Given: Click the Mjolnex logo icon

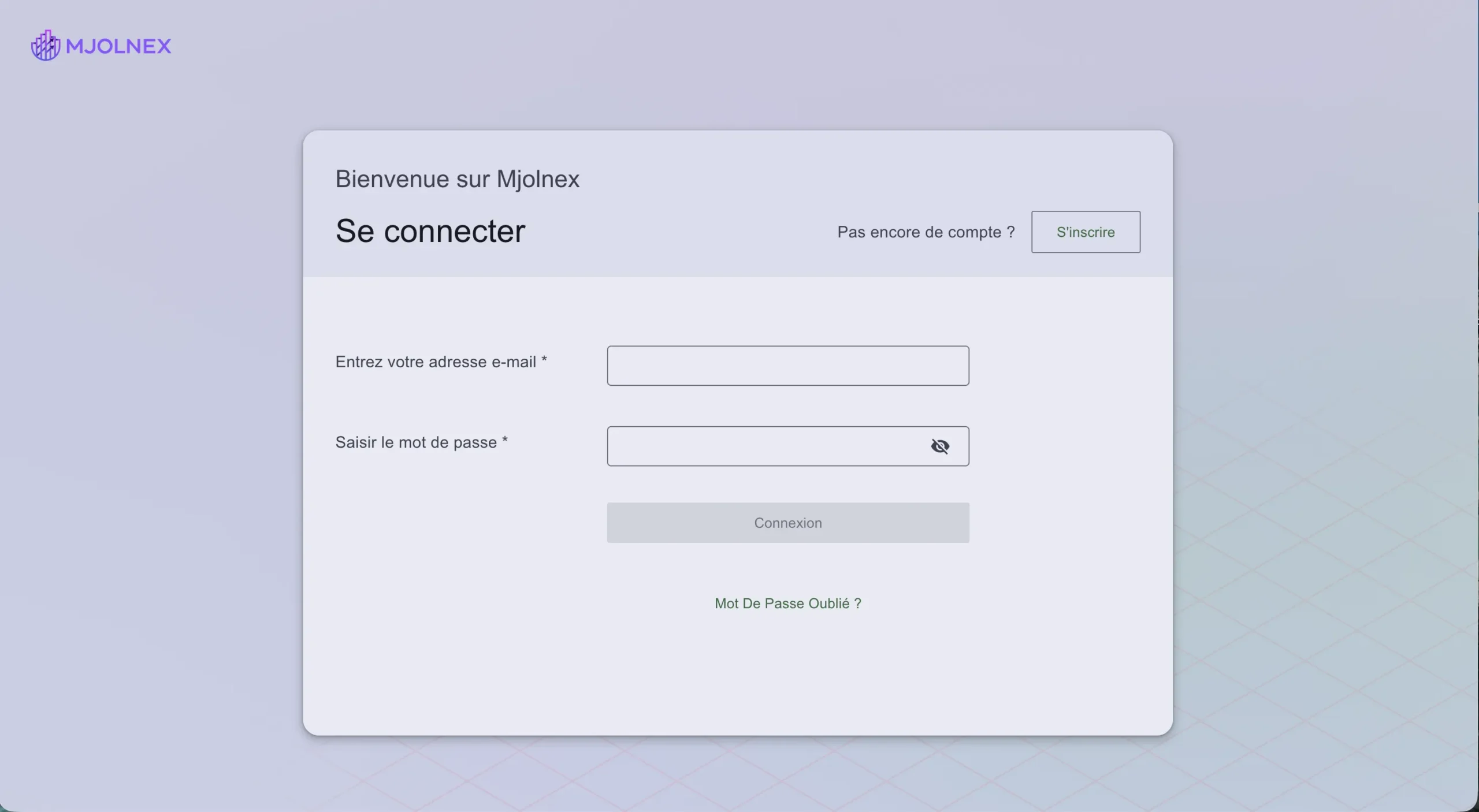Looking at the screenshot, I should click(46, 46).
